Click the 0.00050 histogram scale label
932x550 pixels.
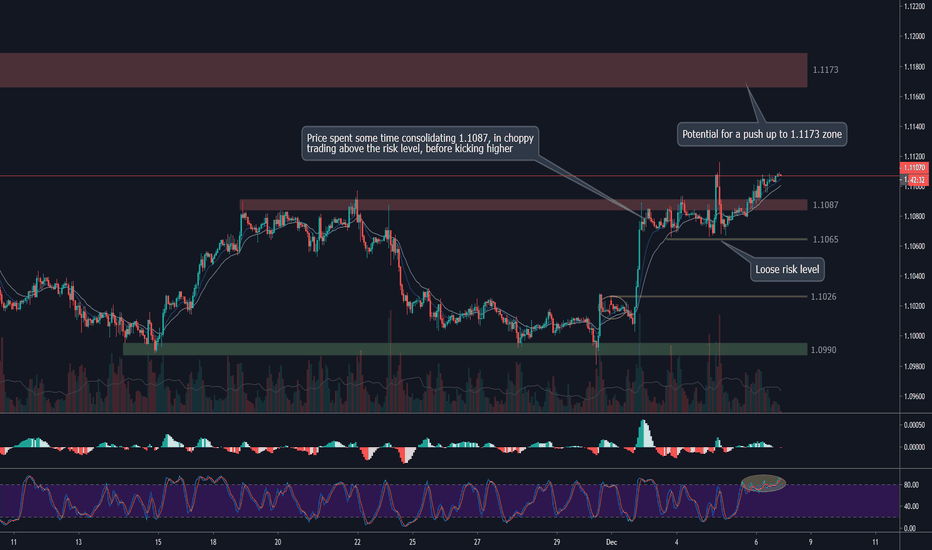913,425
